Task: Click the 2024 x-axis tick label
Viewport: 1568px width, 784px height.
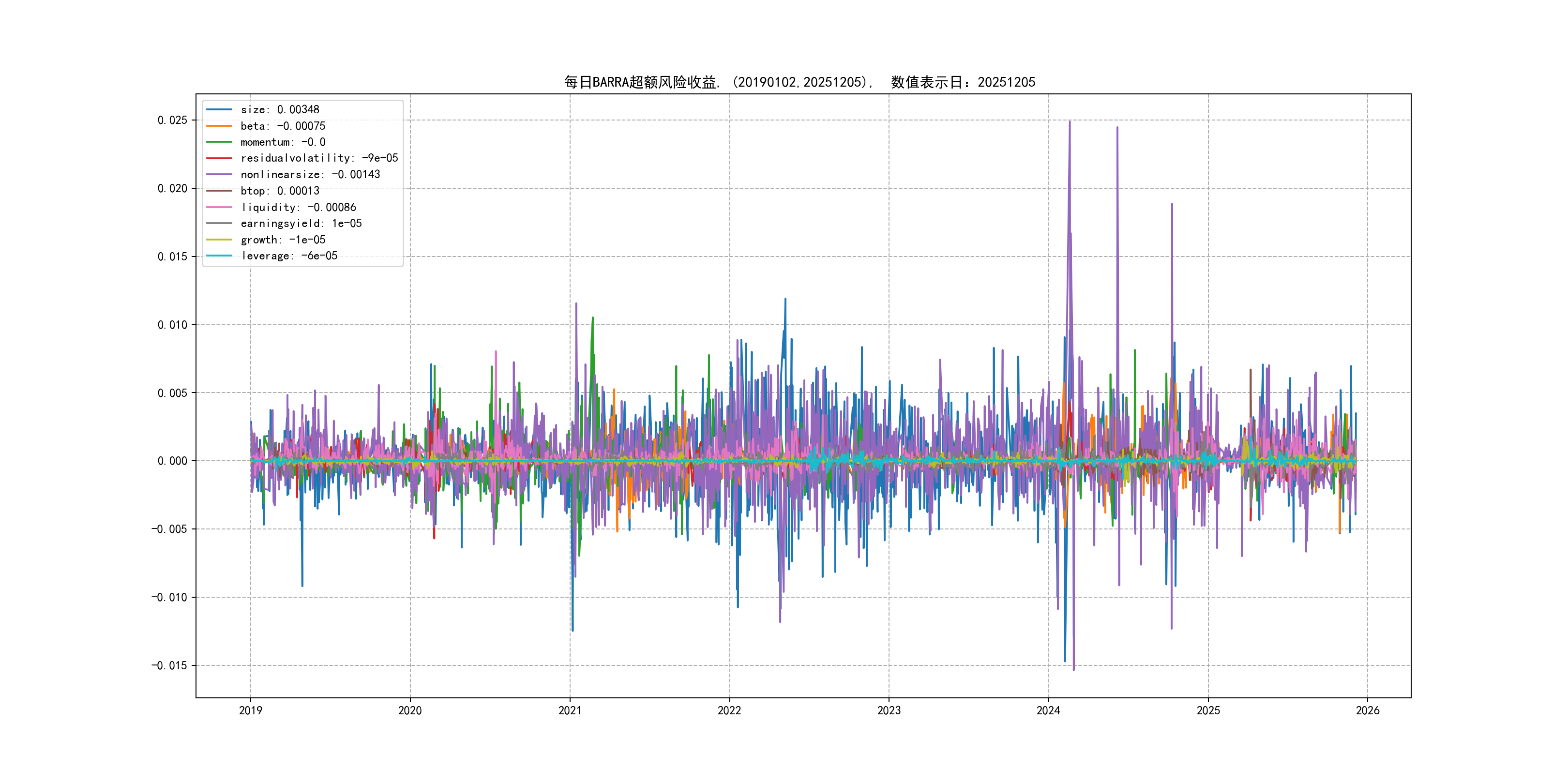Action: pos(1048,710)
